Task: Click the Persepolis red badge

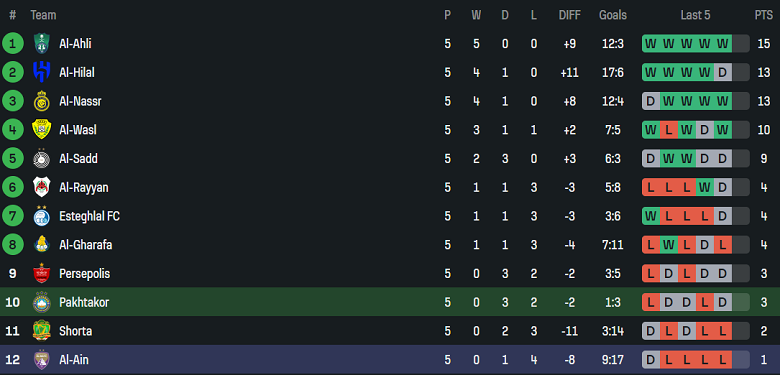Action: [x=41, y=274]
